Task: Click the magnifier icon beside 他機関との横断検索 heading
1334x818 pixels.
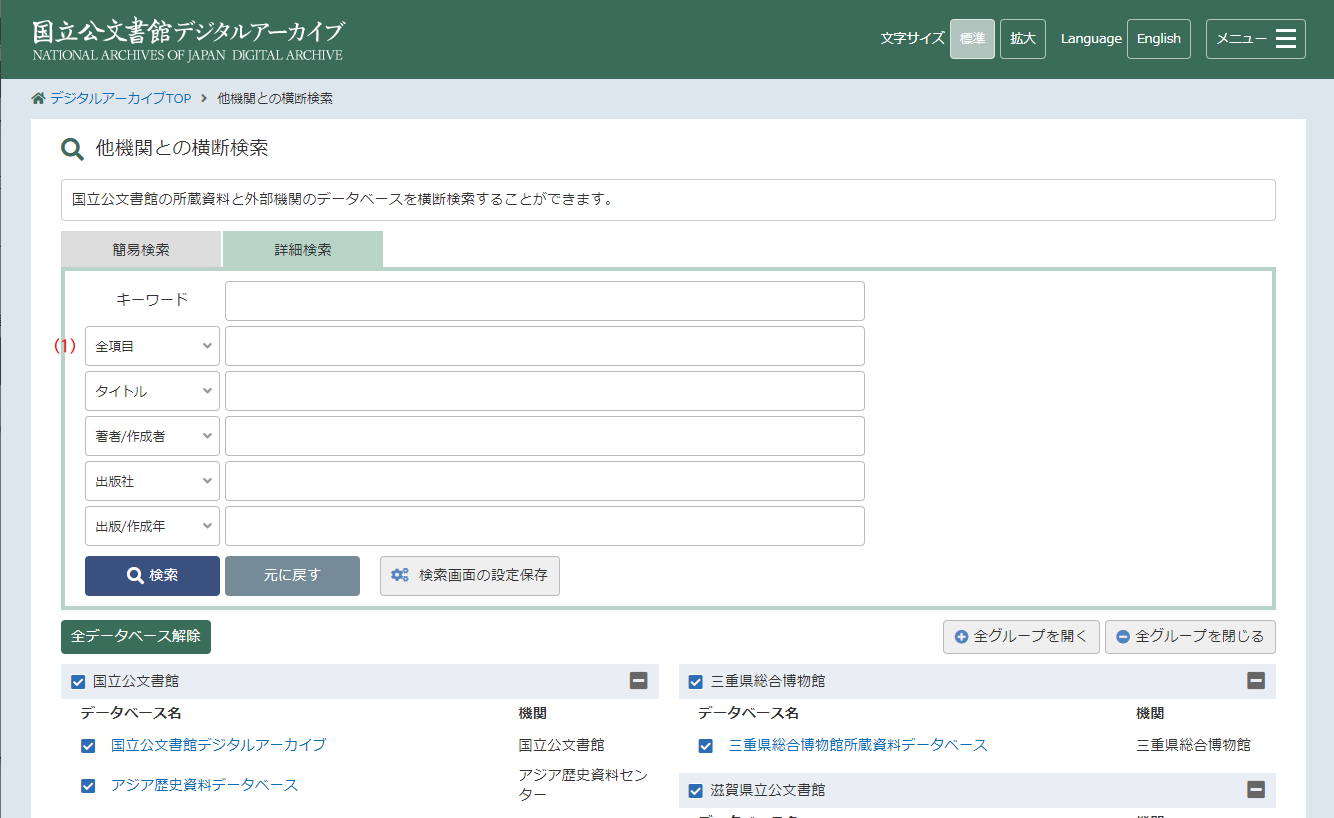Action: (72, 150)
